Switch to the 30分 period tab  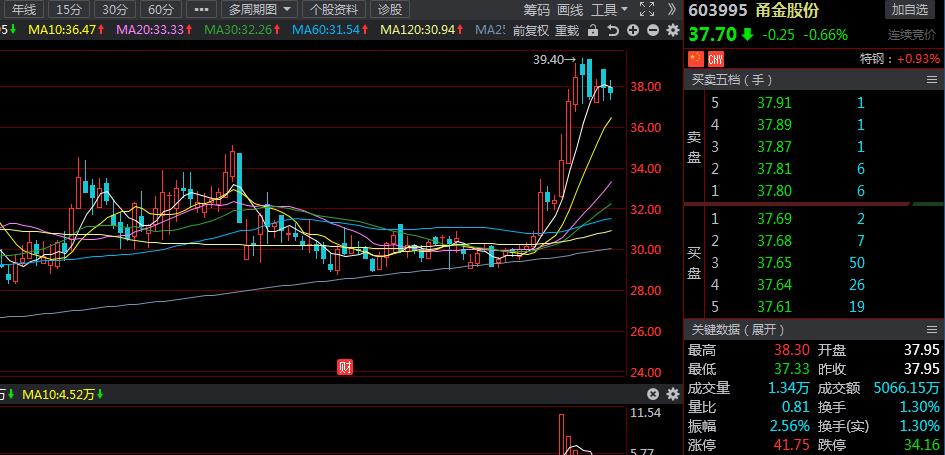click(x=115, y=9)
